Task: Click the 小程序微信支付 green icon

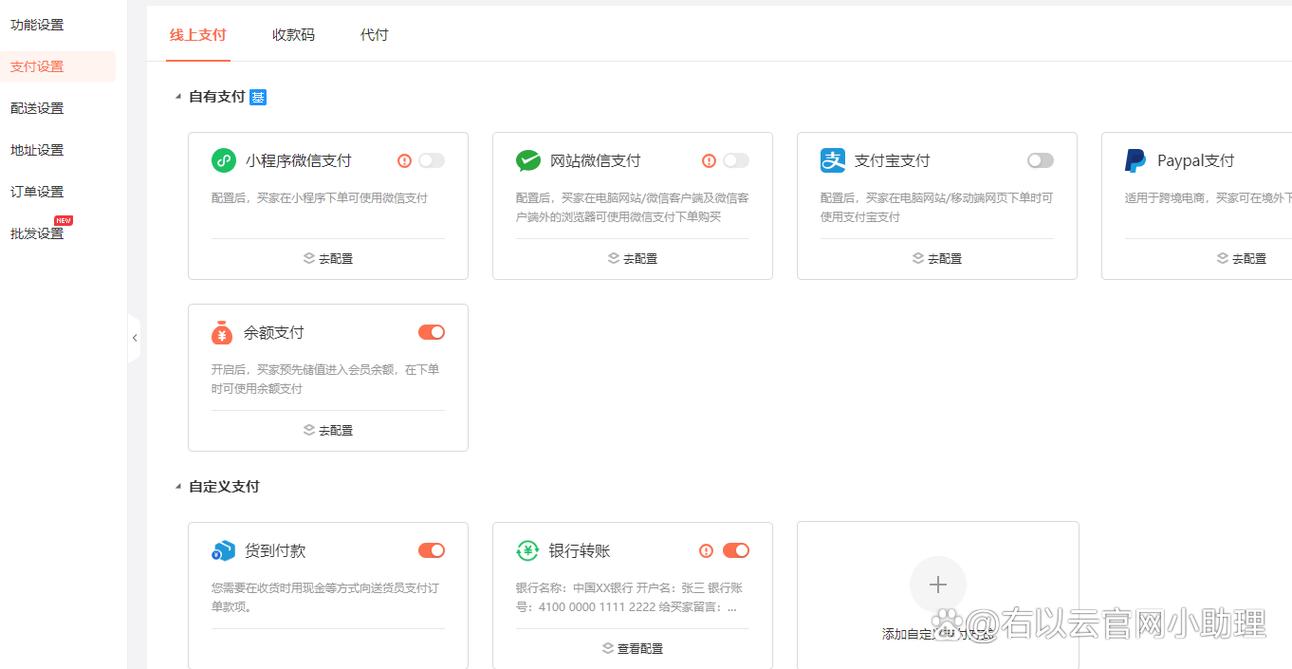Action: click(x=223, y=160)
